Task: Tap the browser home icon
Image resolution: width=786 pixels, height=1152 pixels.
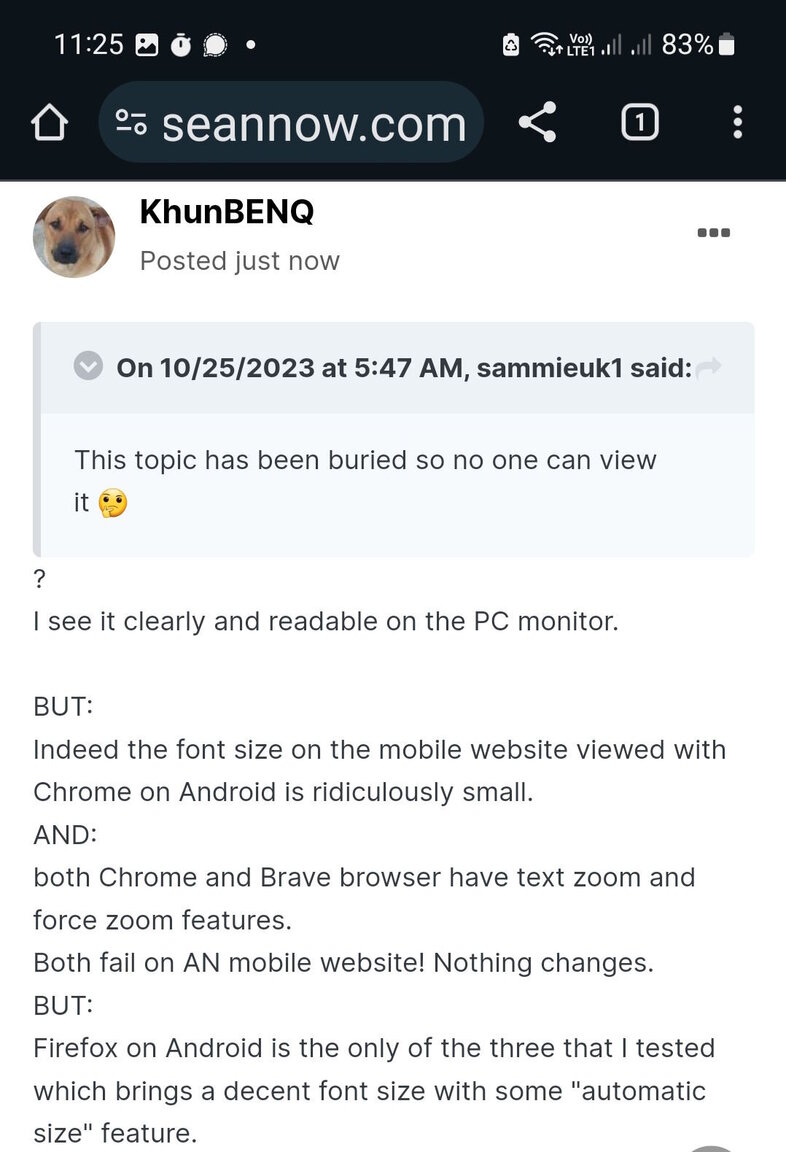Action: (49, 122)
